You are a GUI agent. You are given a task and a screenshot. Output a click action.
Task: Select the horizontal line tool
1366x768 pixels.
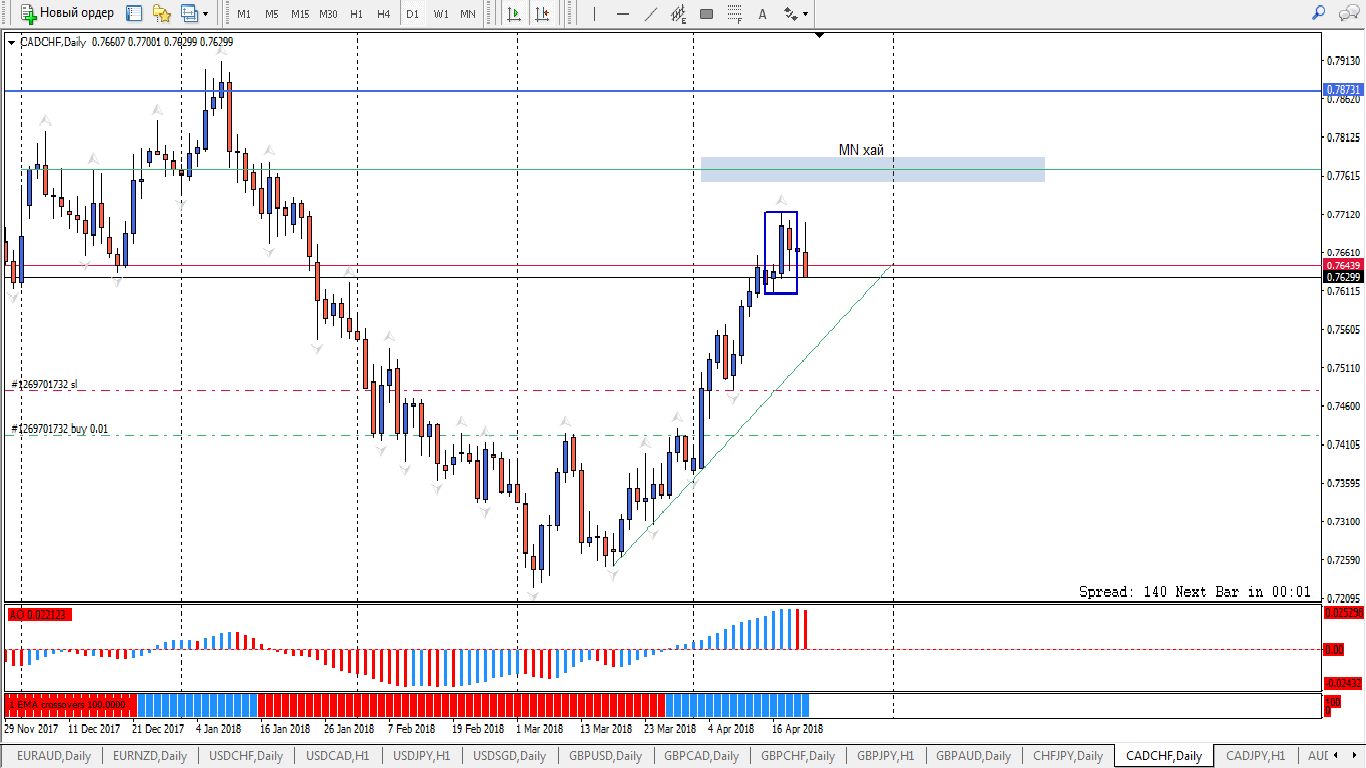coord(622,14)
